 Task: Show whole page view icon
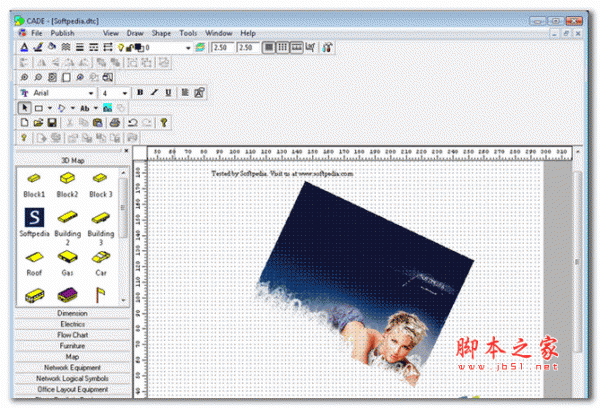point(66,78)
